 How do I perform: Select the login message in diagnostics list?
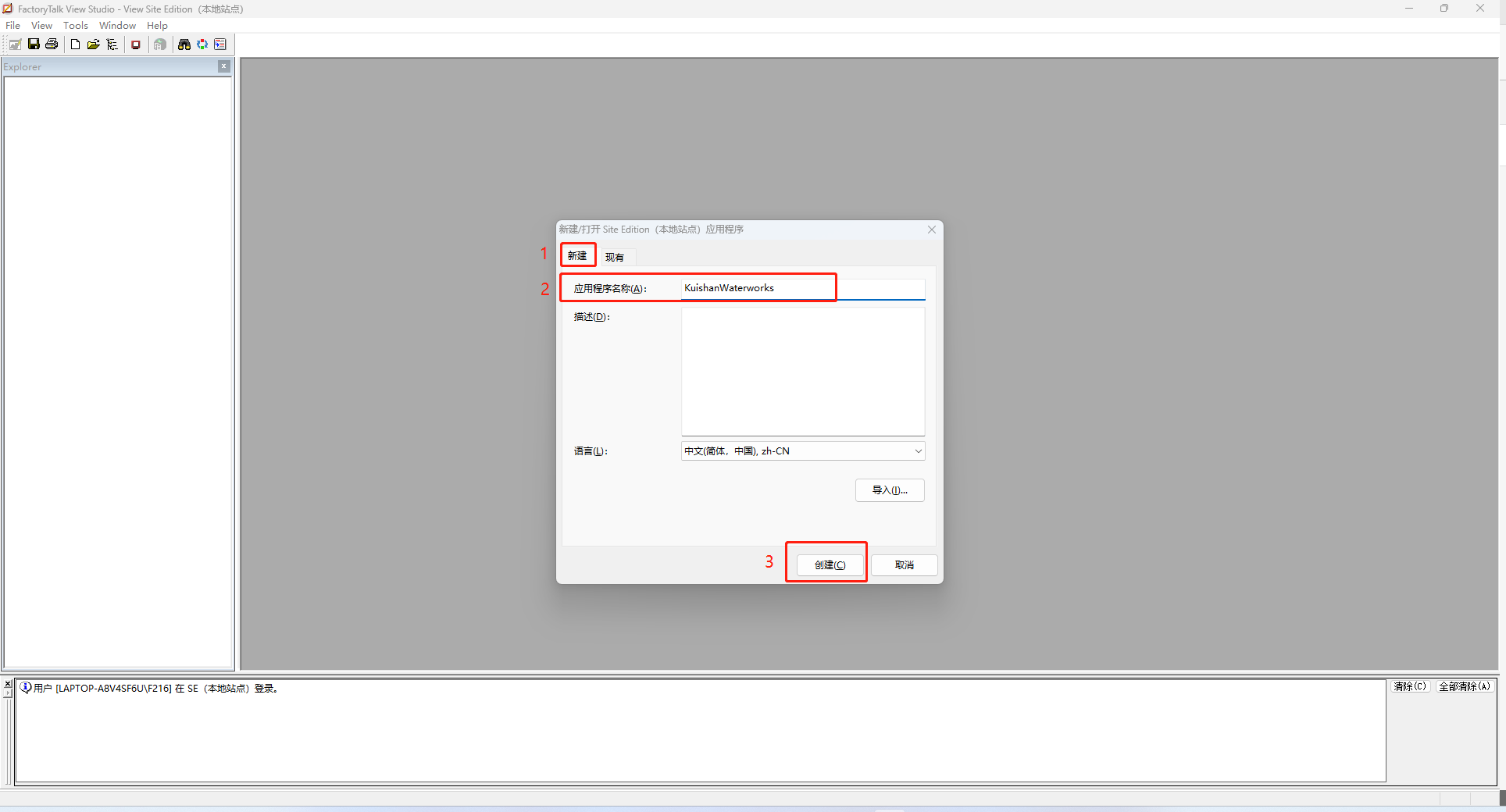point(150,688)
